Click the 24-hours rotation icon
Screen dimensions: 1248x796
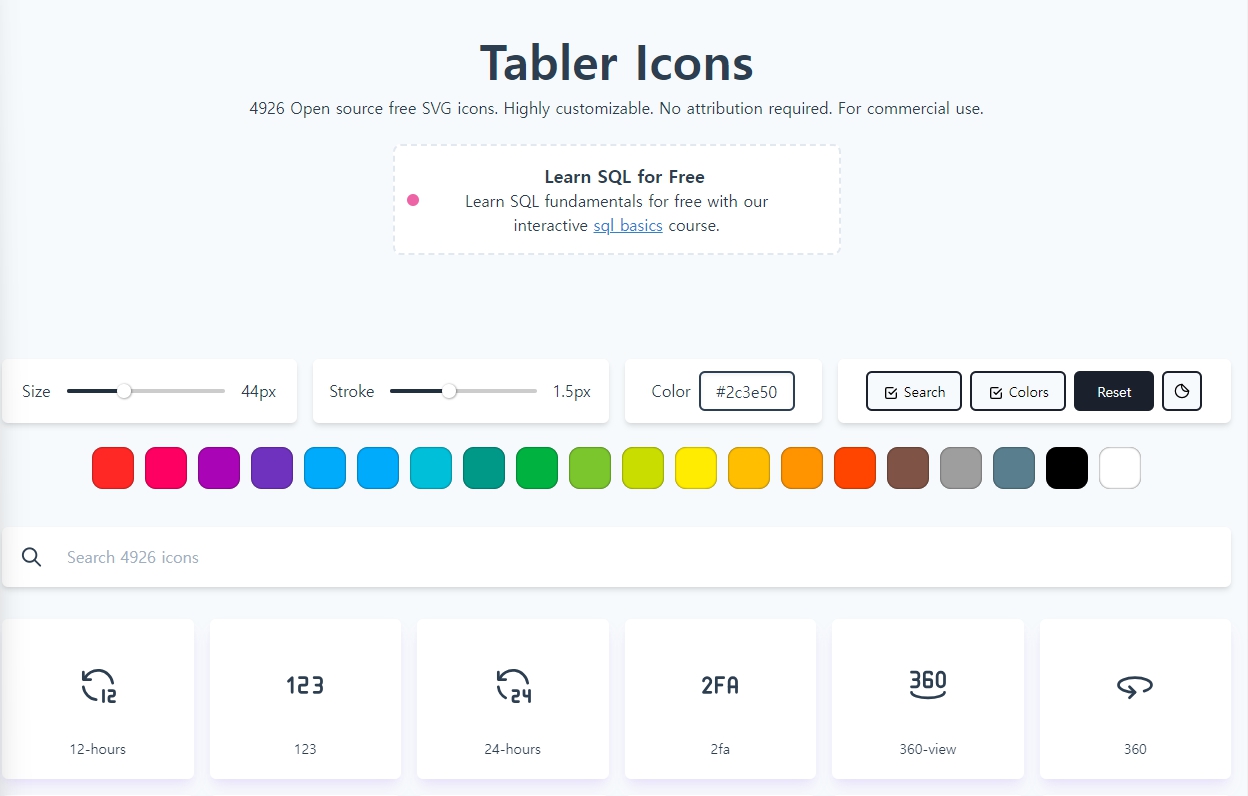coord(513,686)
